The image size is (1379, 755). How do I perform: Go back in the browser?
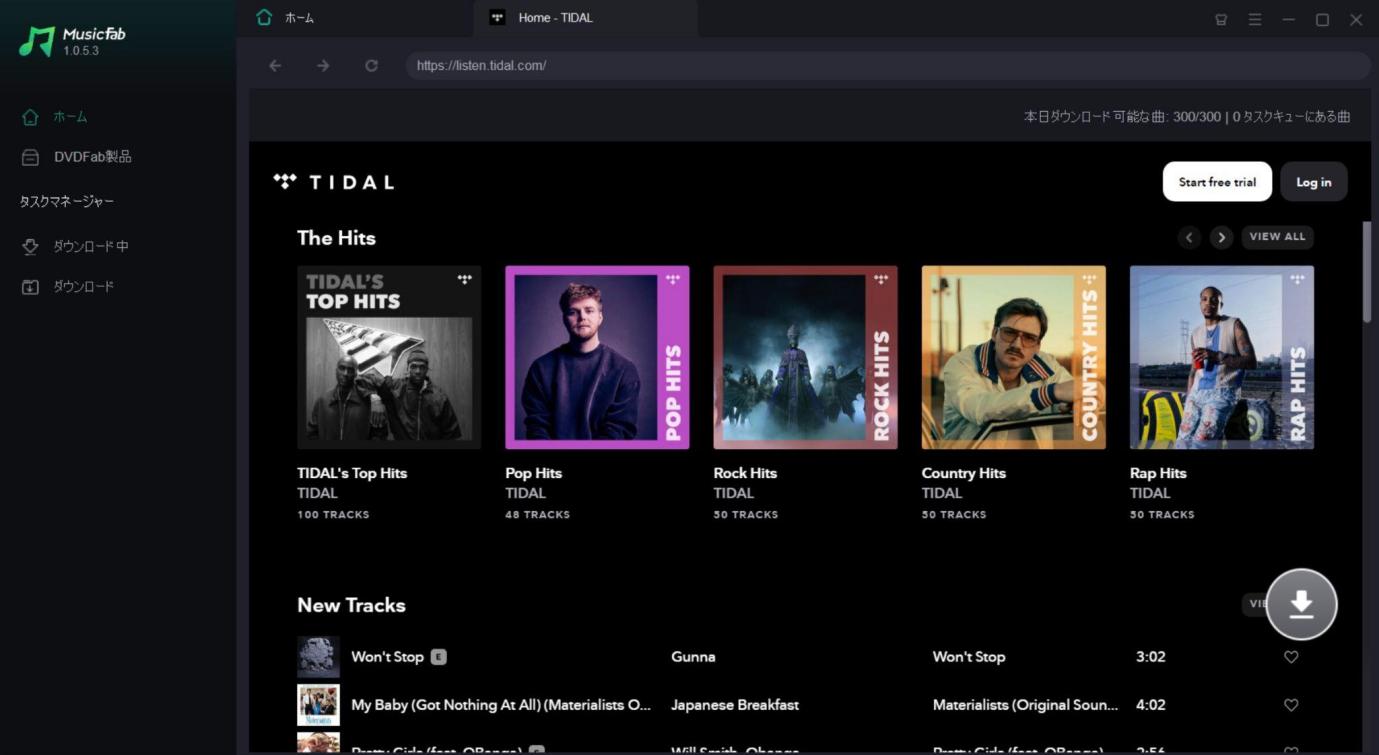point(275,66)
